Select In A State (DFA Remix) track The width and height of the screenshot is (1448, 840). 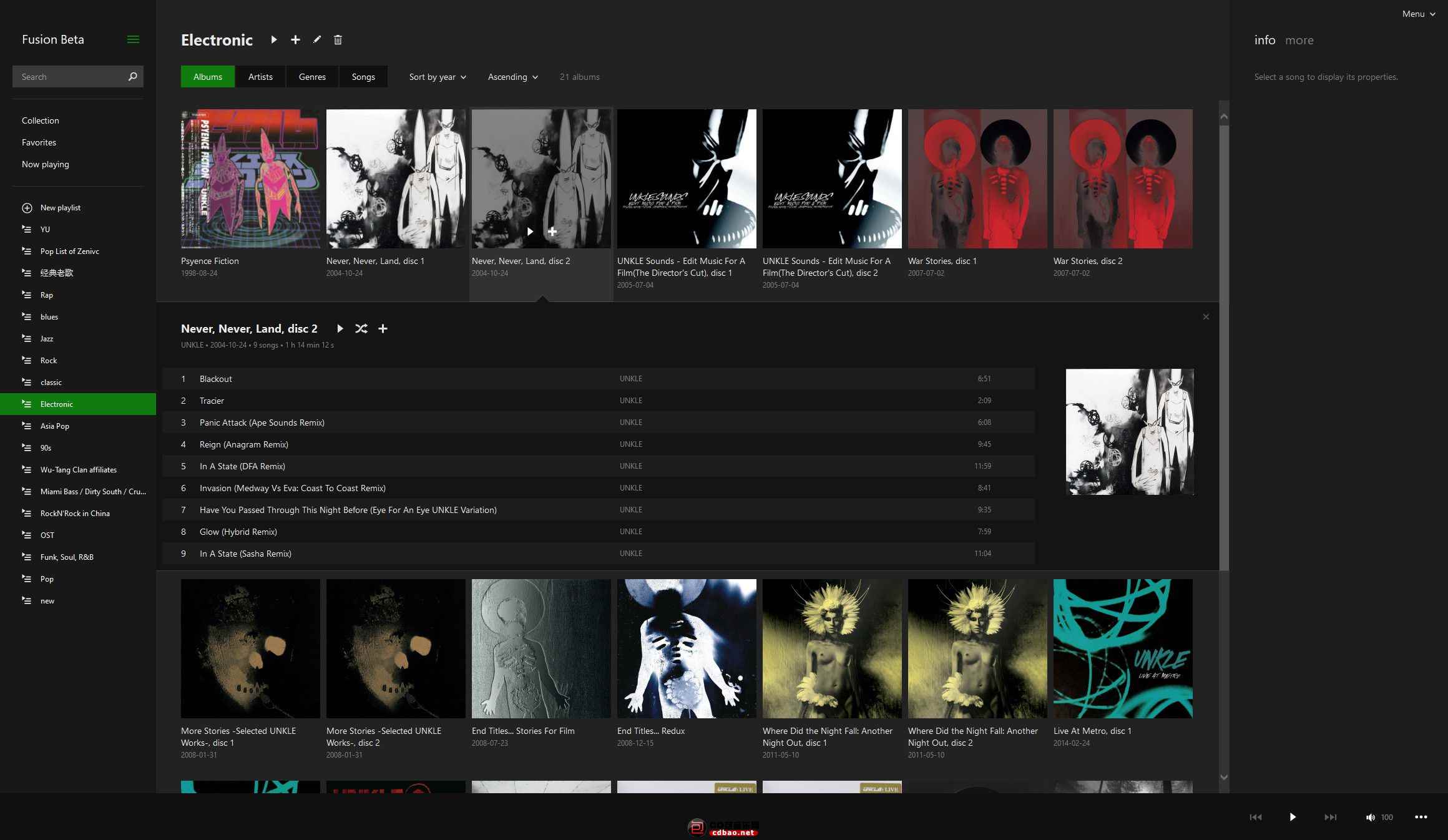(599, 466)
